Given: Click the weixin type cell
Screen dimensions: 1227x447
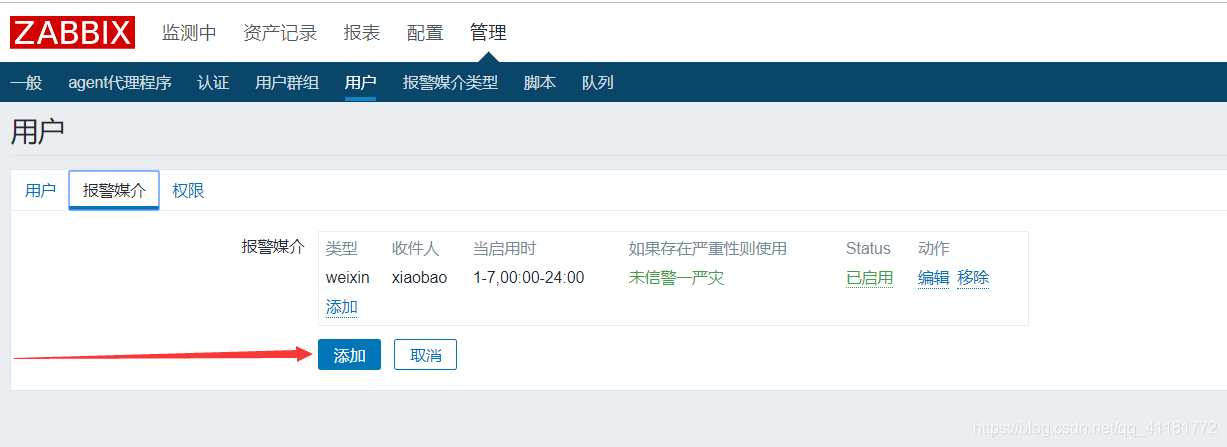Looking at the screenshot, I should point(348,278).
